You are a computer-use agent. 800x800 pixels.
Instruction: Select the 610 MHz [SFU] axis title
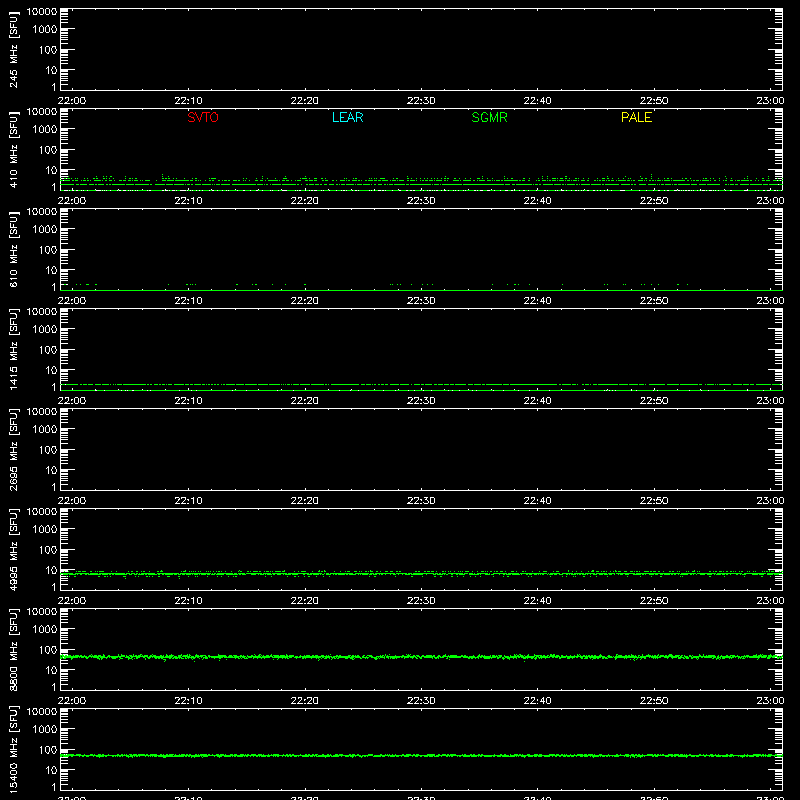pos(13,250)
